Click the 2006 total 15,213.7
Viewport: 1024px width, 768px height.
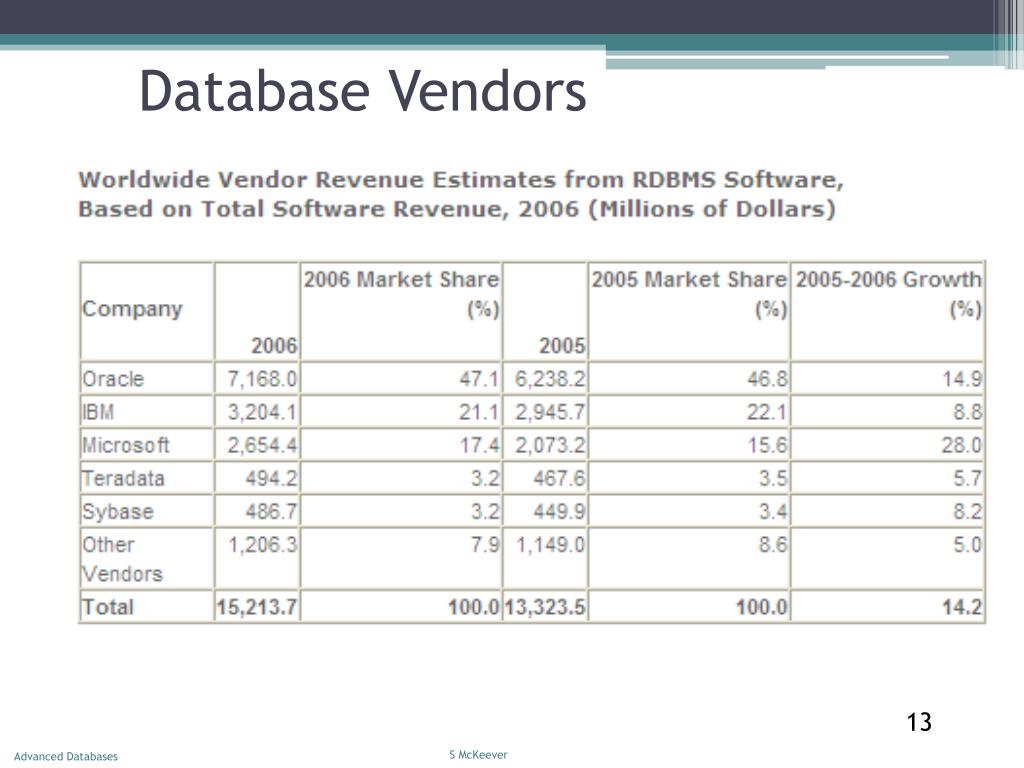point(257,607)
